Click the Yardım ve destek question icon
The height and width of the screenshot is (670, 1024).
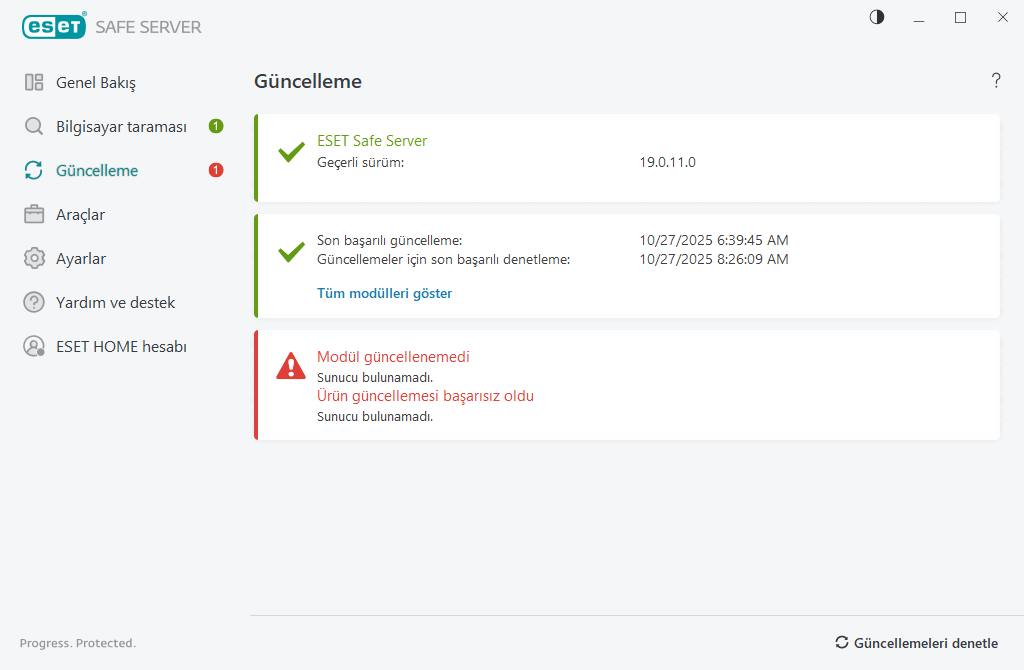coord(34,302)
